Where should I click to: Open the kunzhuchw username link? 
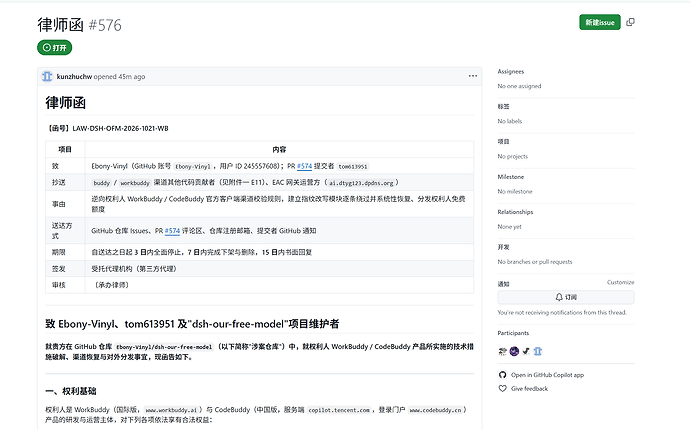pyautogui.click(x=74, y=77)
